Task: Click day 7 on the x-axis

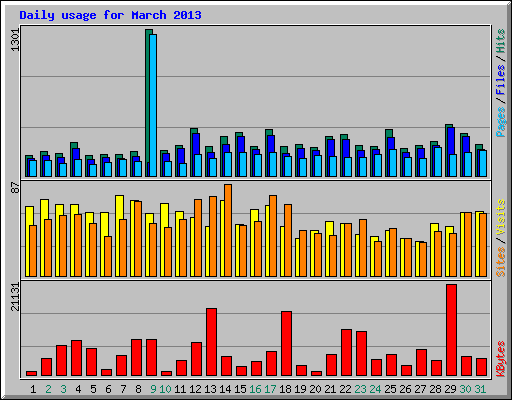Action: (x=123, y=389)
